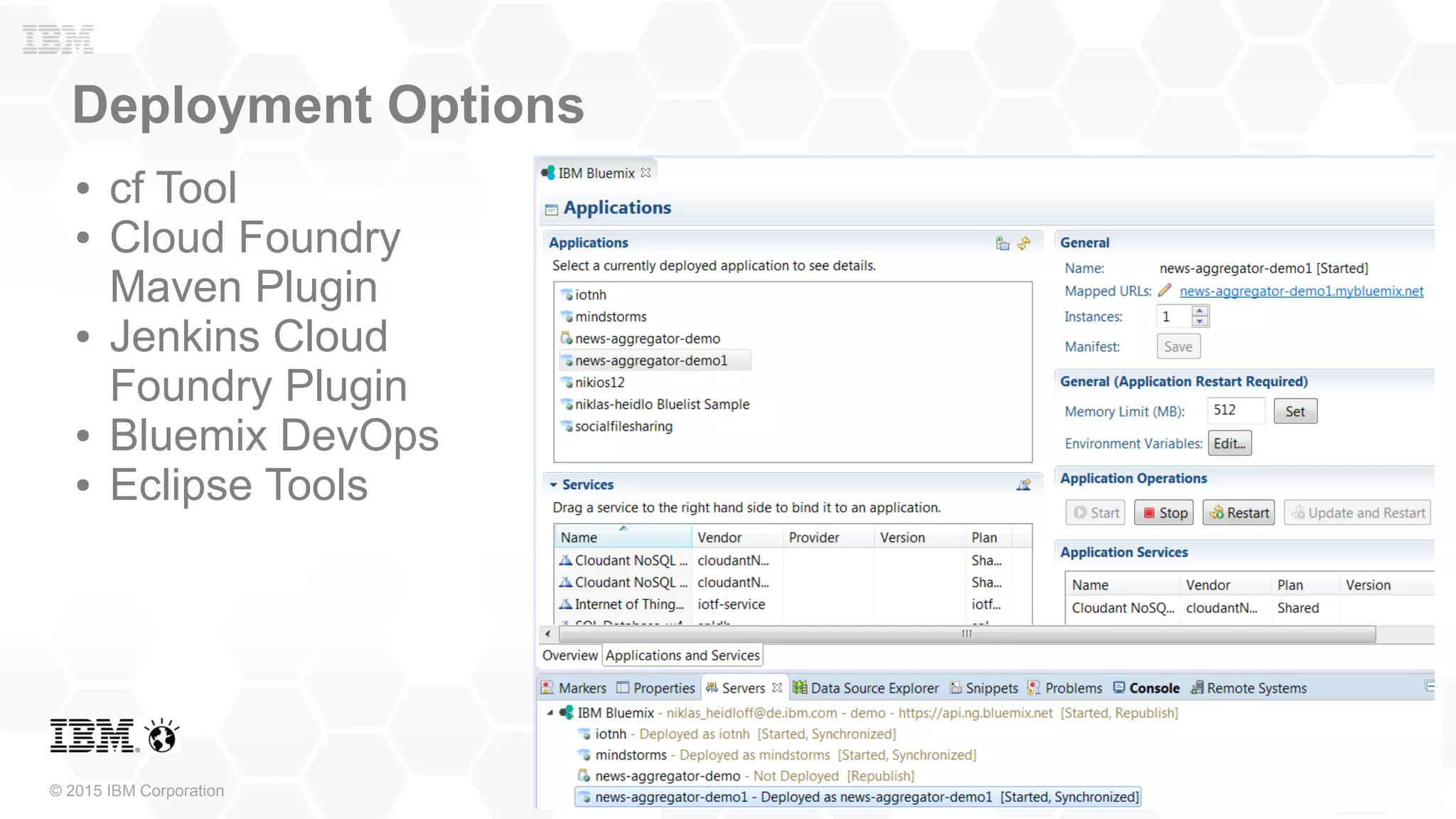Open the IBM Bluemix editor tab

596,173
